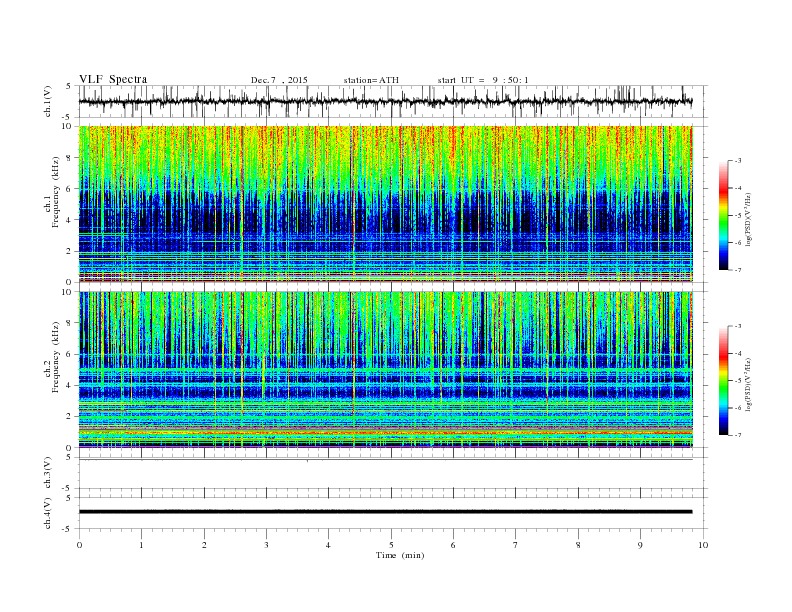This screenshot has width=792, height=612.
Task: Click time axis tick label "4"
Action: click(328, 545)
